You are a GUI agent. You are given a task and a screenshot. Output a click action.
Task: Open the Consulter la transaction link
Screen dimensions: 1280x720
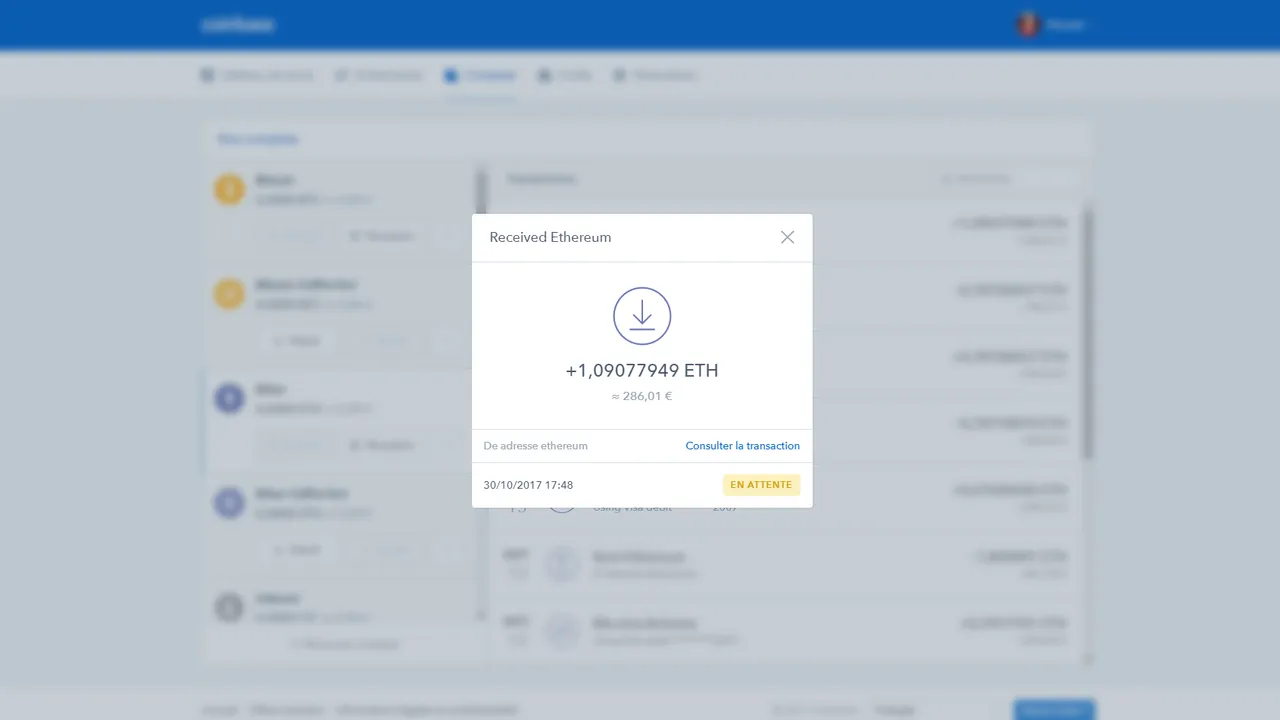742,446
